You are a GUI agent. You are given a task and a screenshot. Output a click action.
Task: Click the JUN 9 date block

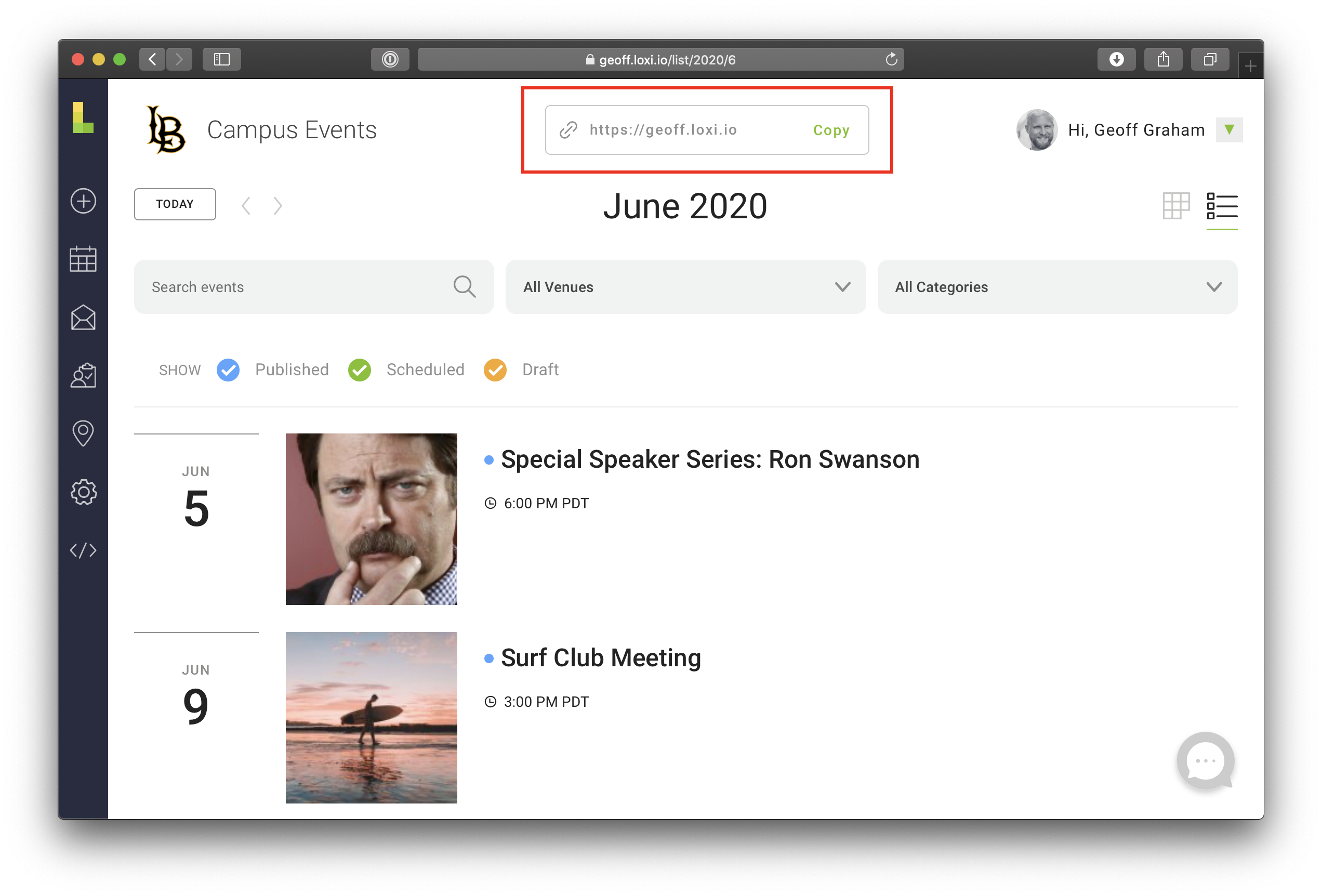[x=196, y=695]
